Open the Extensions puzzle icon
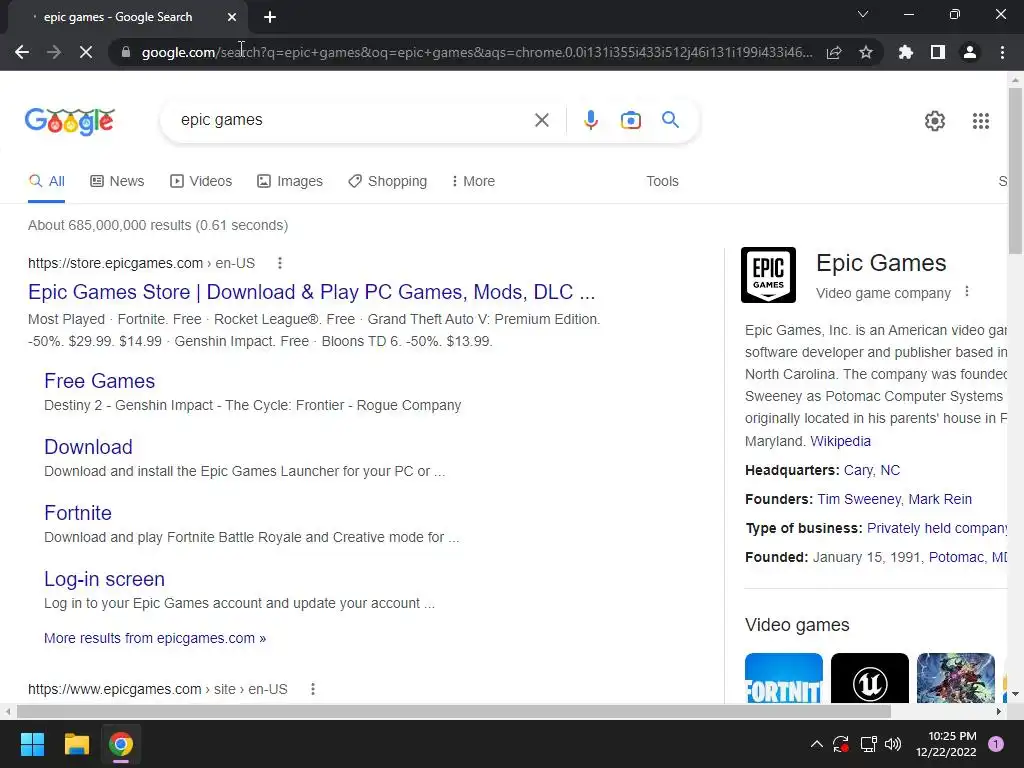This screenshot has width=1024, height=768. [906, 52]
